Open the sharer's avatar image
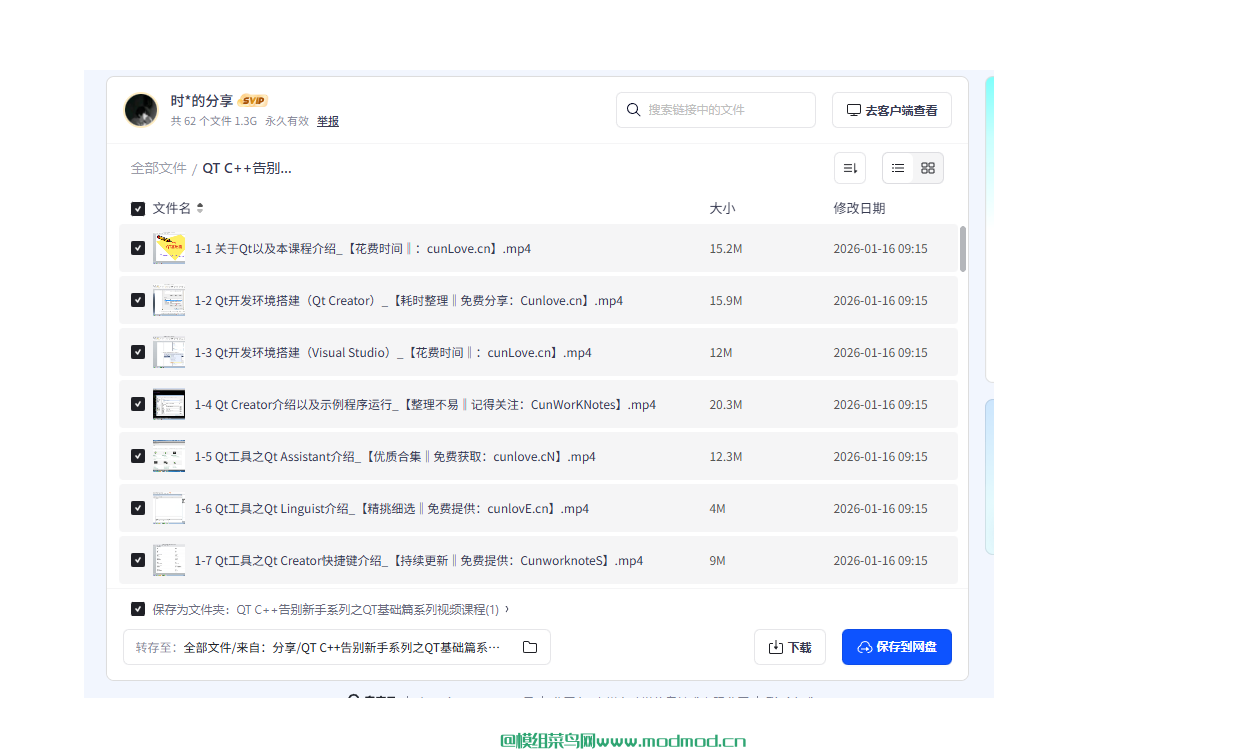This screenshot has height=749, width=1246. 141,110
